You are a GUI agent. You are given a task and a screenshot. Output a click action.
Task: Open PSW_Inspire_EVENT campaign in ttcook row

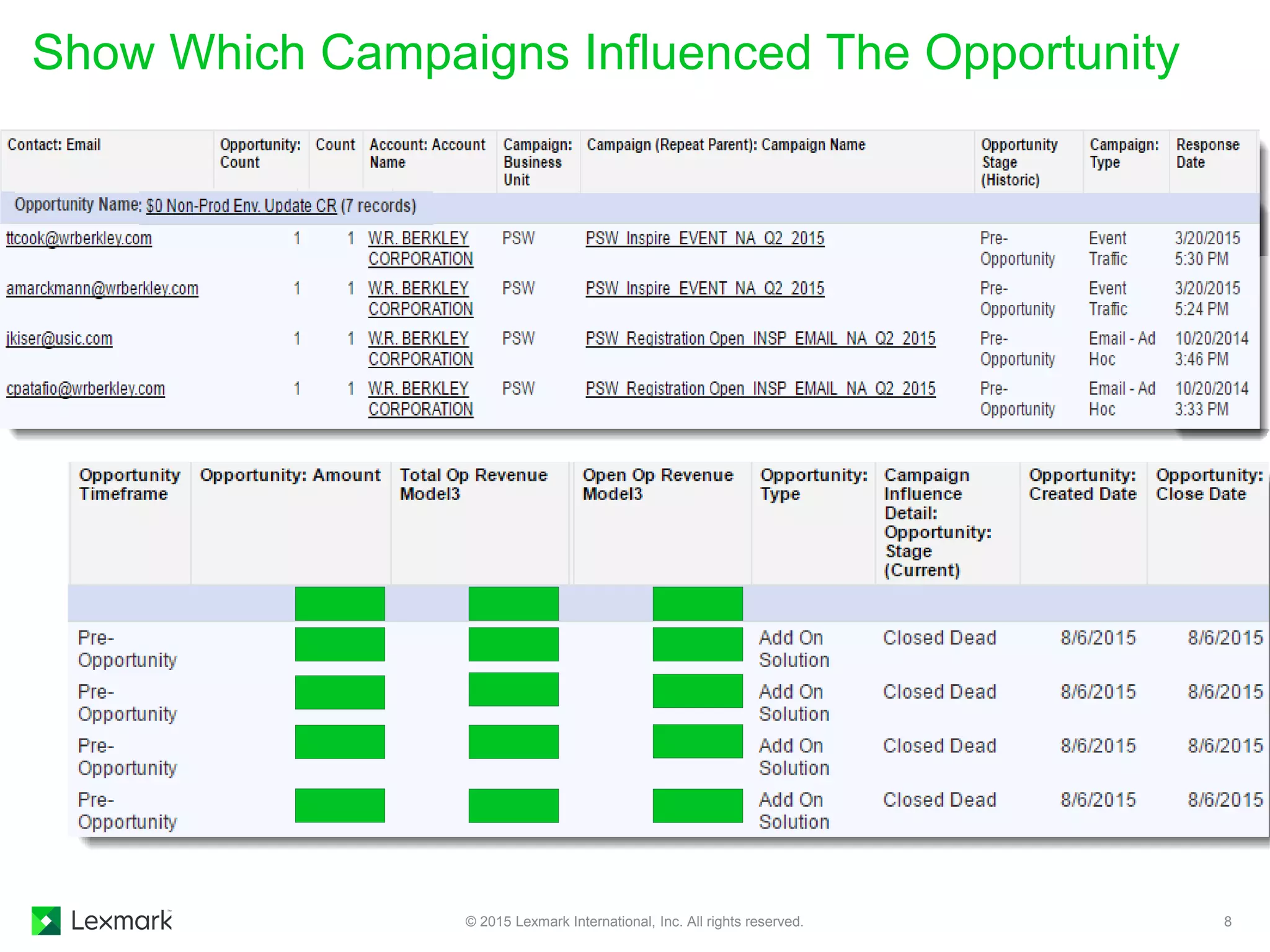(x=705, y=239)
